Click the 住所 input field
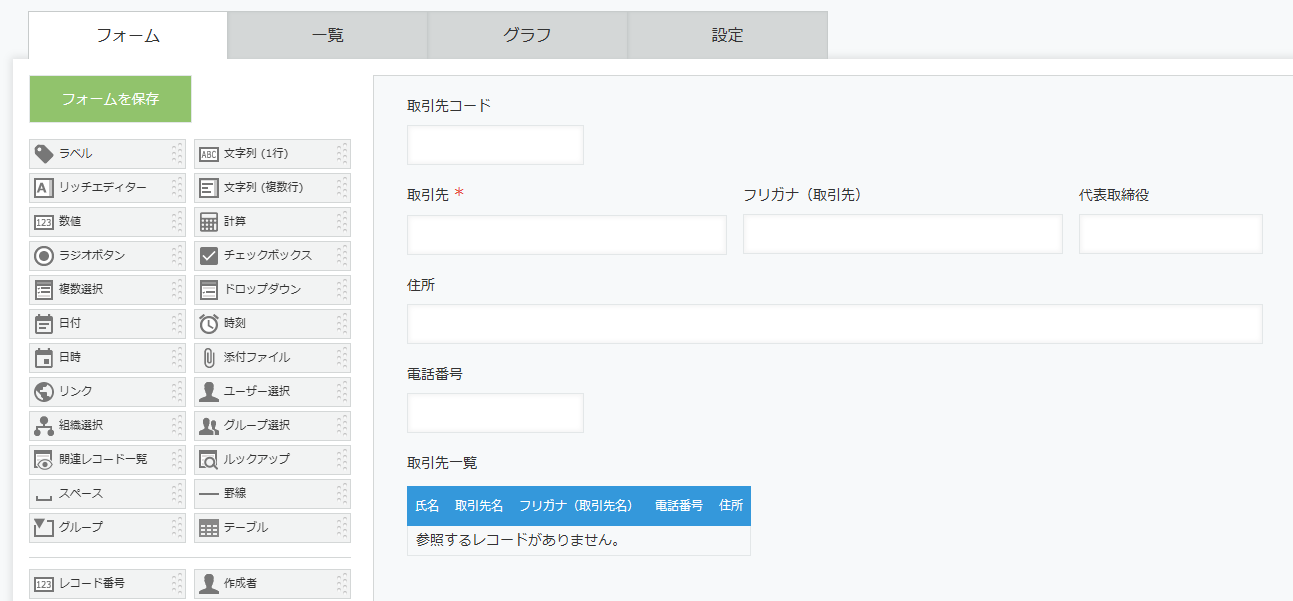 pyautogui.click(x=834, y=324)
